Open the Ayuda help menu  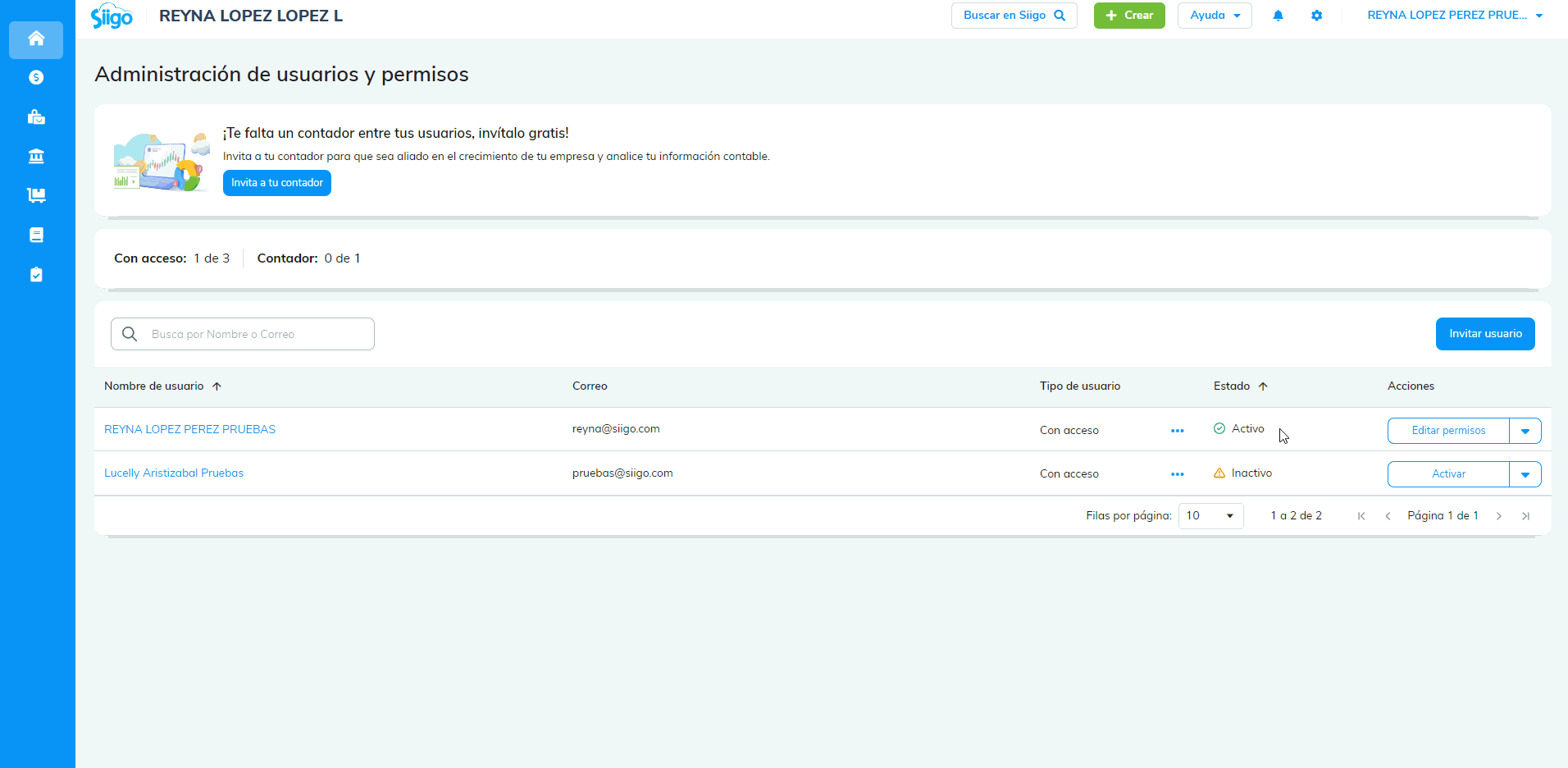coord(1214,16)
